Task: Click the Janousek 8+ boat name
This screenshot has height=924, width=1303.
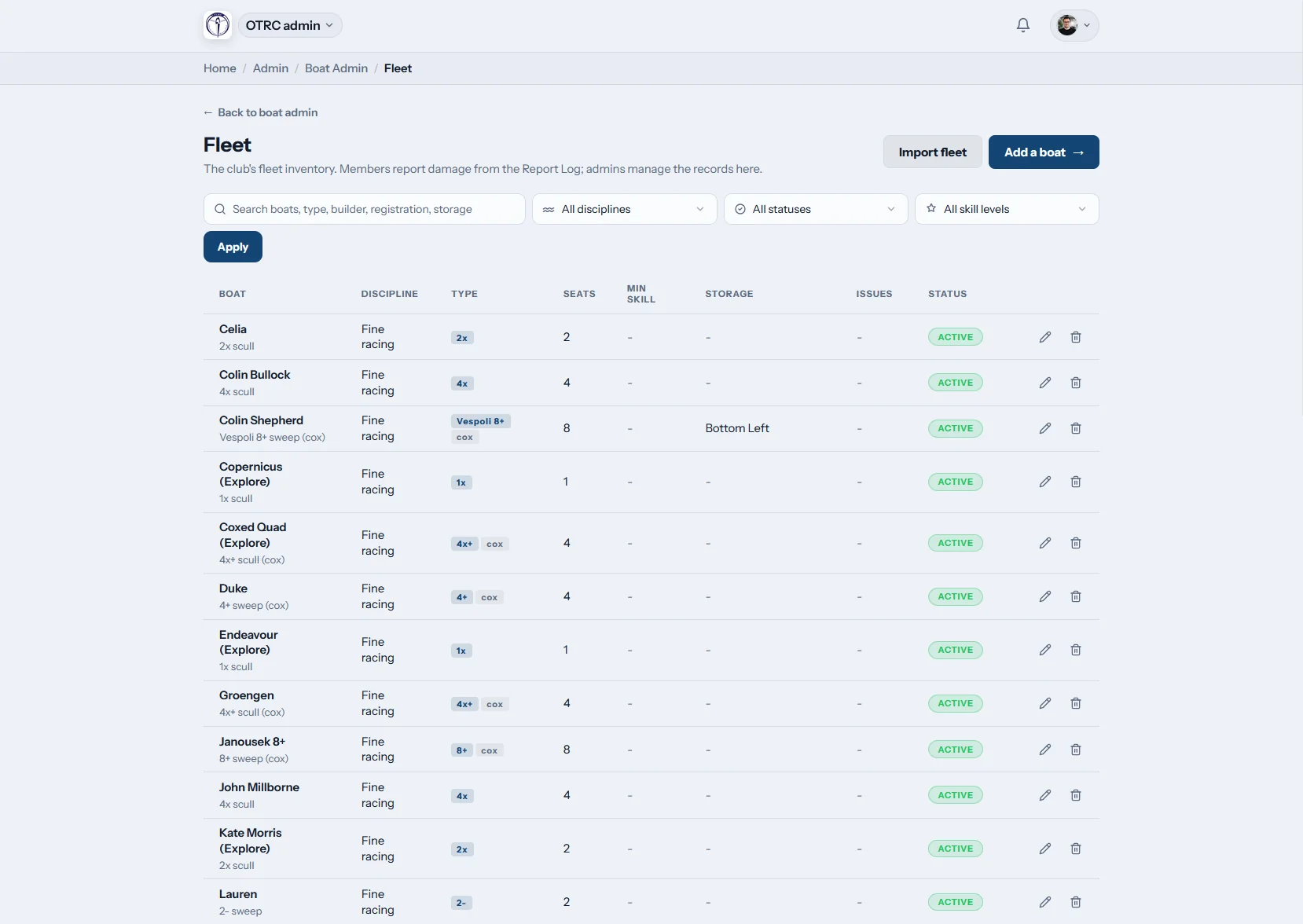Action: click(x=252, y=742)
